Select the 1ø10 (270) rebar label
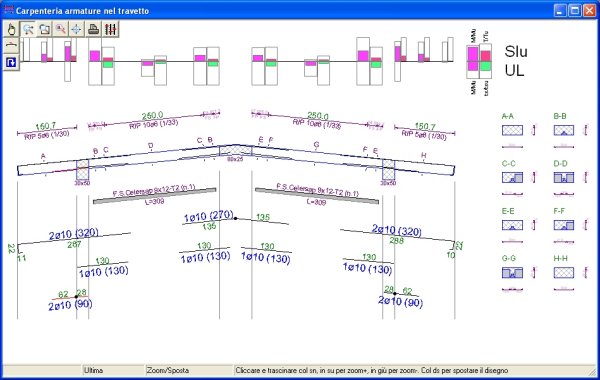This screenshot has height=380, width=600. pyautogui.click(x=208, y=217)
